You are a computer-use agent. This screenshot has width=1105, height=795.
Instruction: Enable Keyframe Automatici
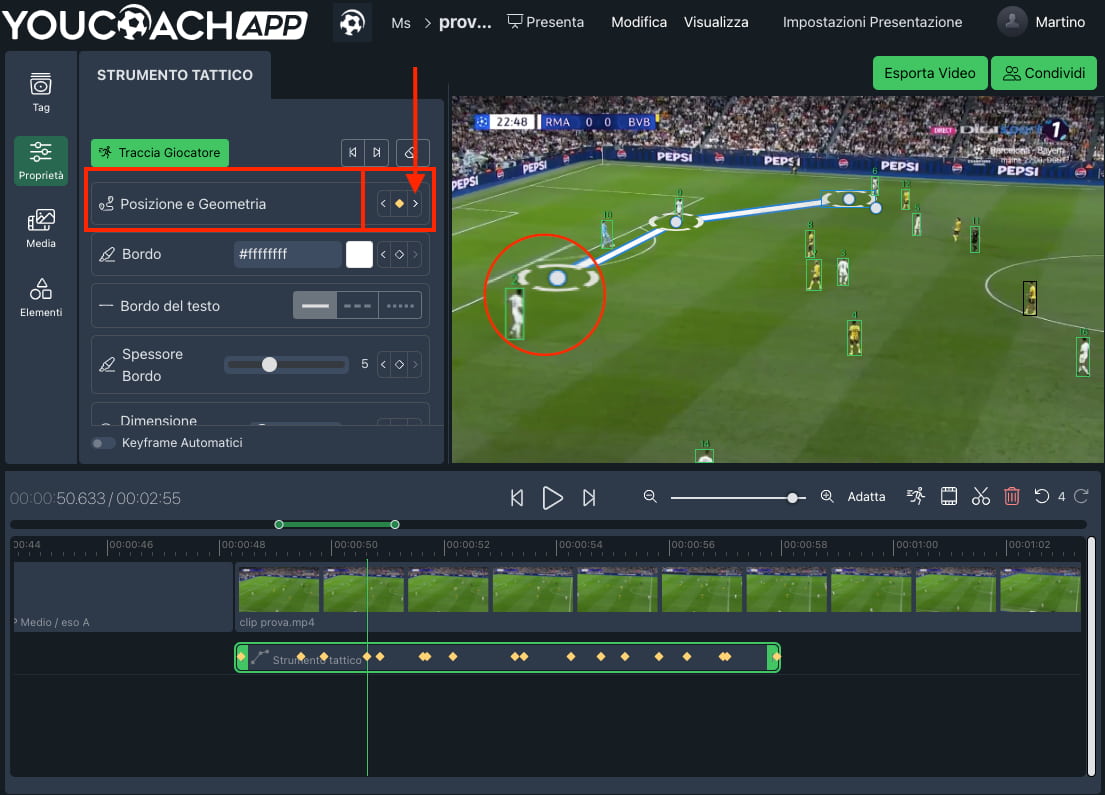(103, 441)
